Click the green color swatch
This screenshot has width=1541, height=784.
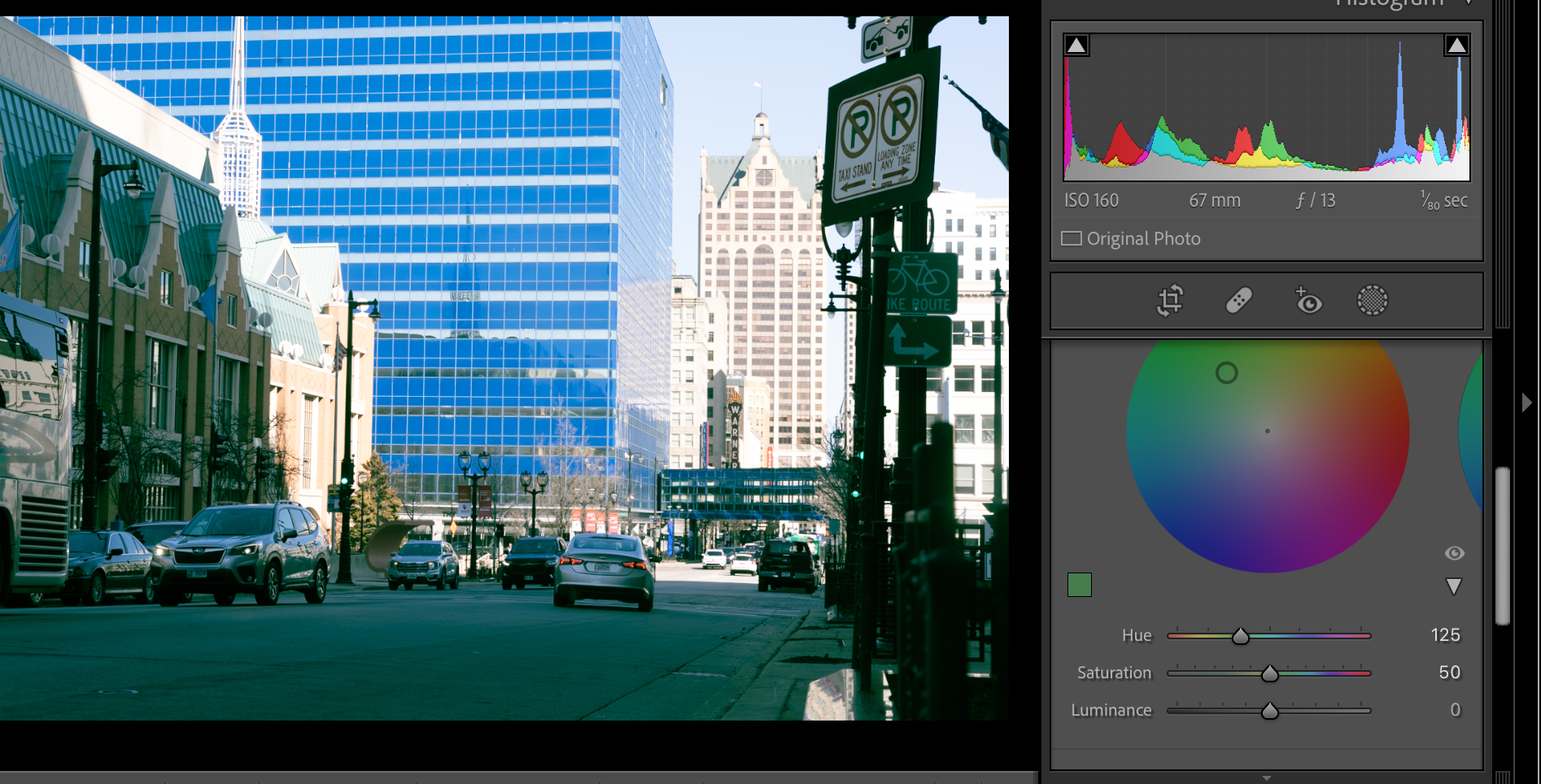tap(1080, 585)
